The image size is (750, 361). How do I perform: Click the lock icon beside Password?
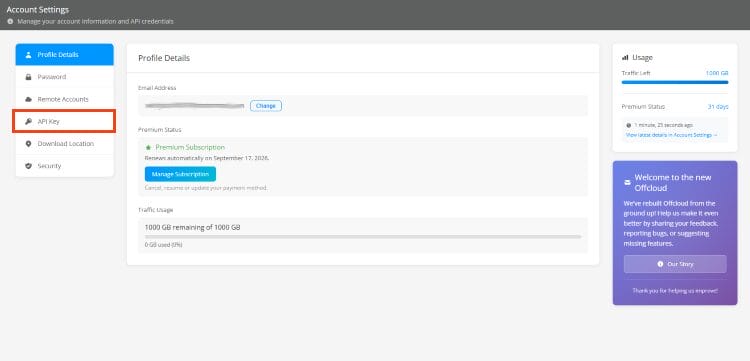coord(28,77)
